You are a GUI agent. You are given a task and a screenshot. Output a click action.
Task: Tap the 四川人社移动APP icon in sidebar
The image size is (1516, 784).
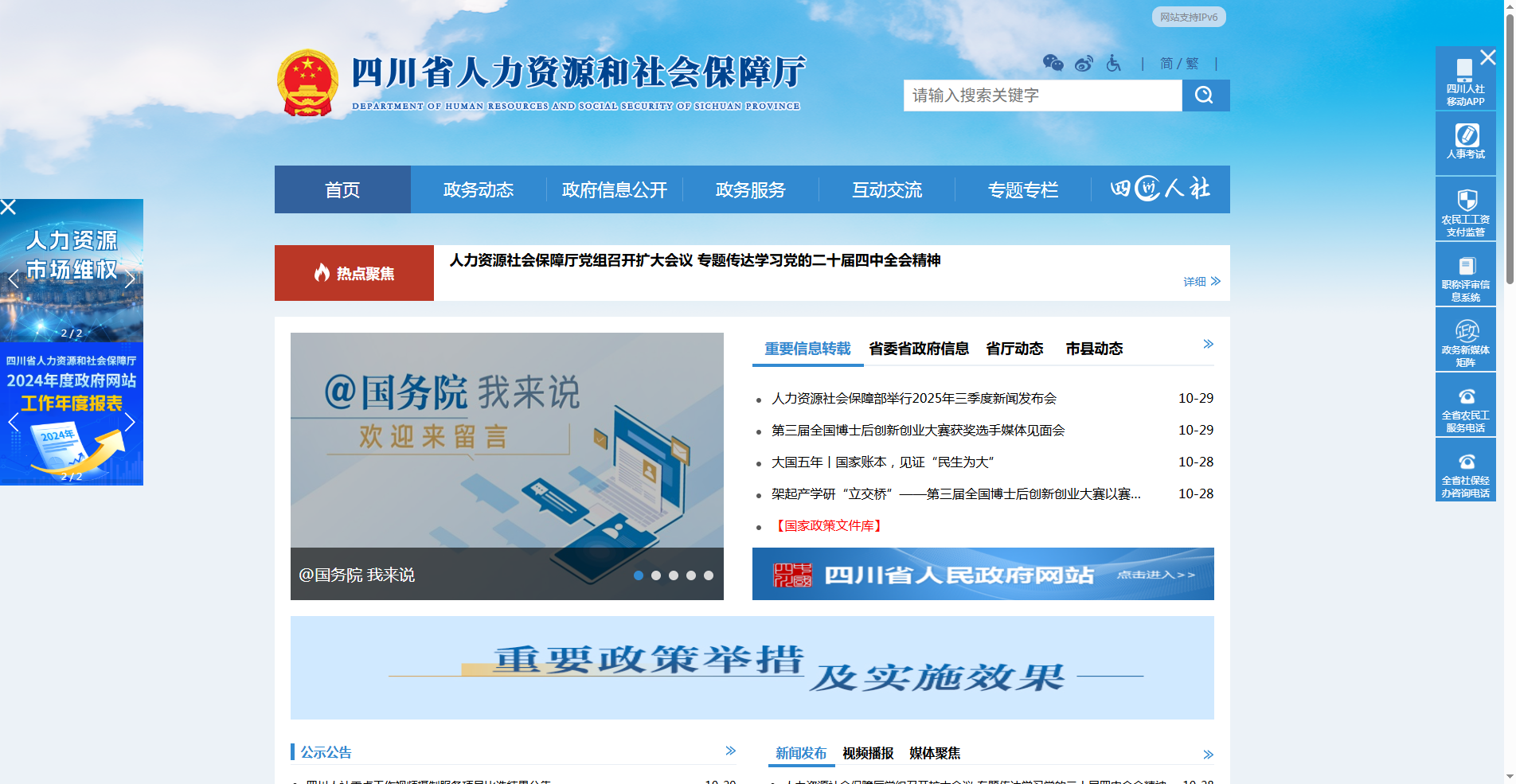click(1465, 72)
